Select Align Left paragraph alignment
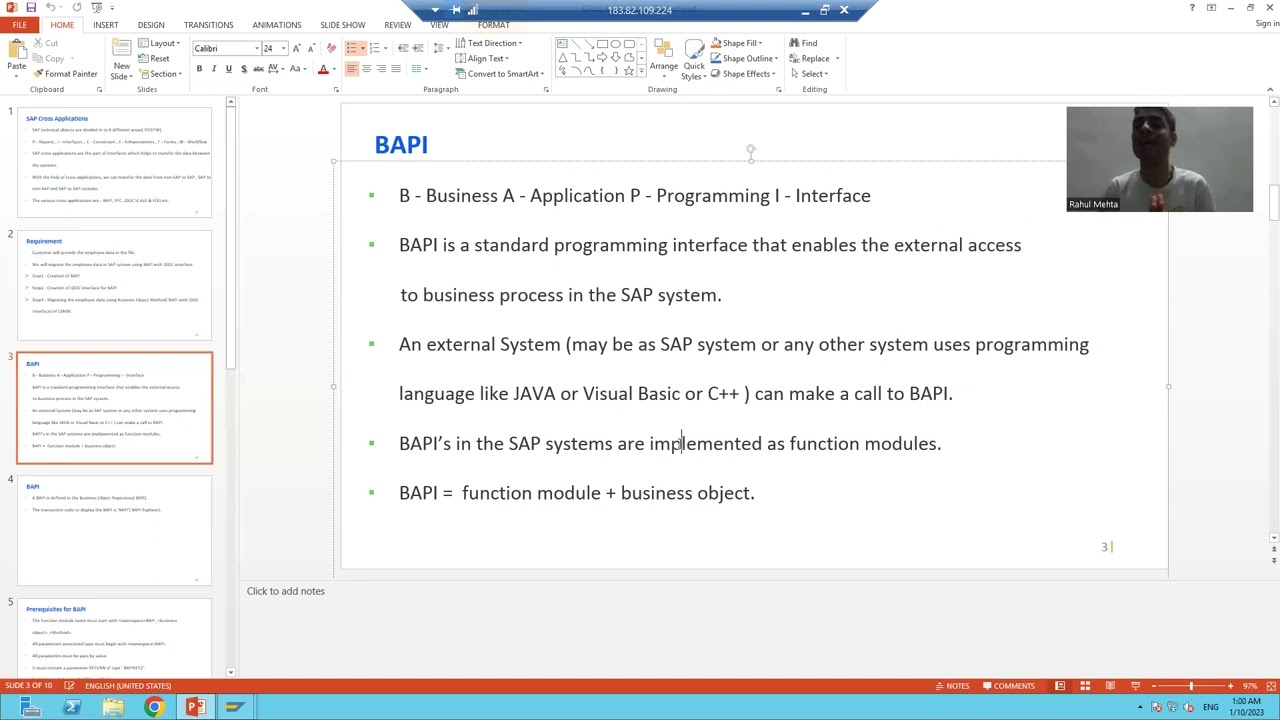The height and width of the screenshot is (720, 1280). pyautogui.click(x=352, y=69)
